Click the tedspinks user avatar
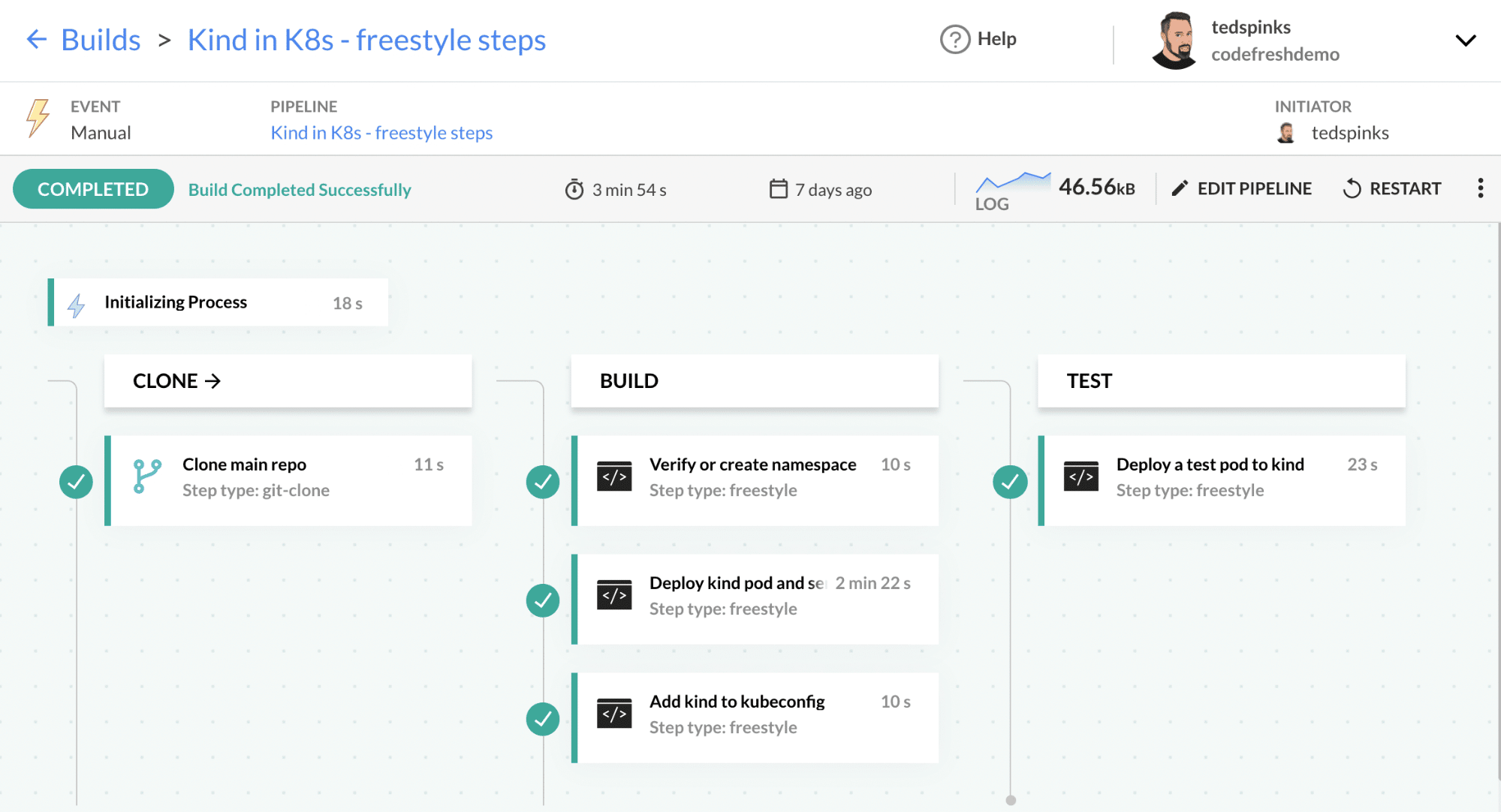 pos(1174,41)
